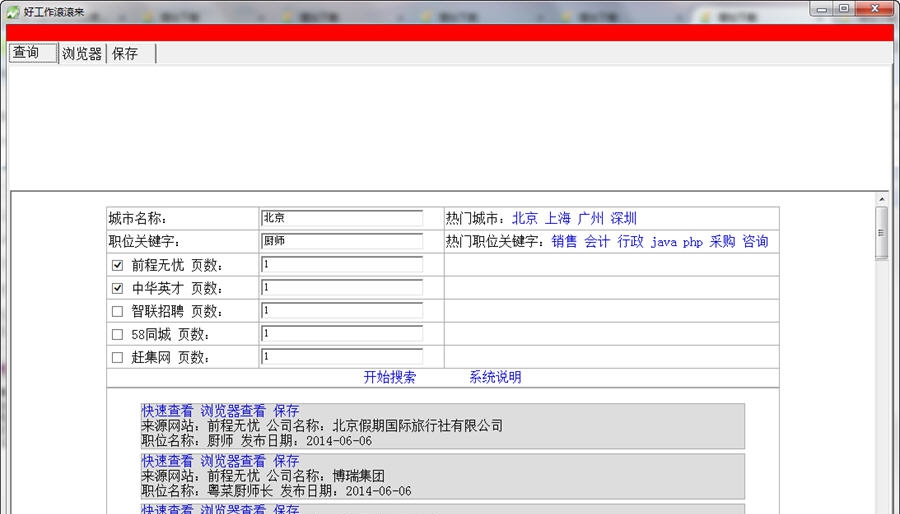Choose hot city 深圳
This screenshot has height=514, width=900.
point(623,218)
